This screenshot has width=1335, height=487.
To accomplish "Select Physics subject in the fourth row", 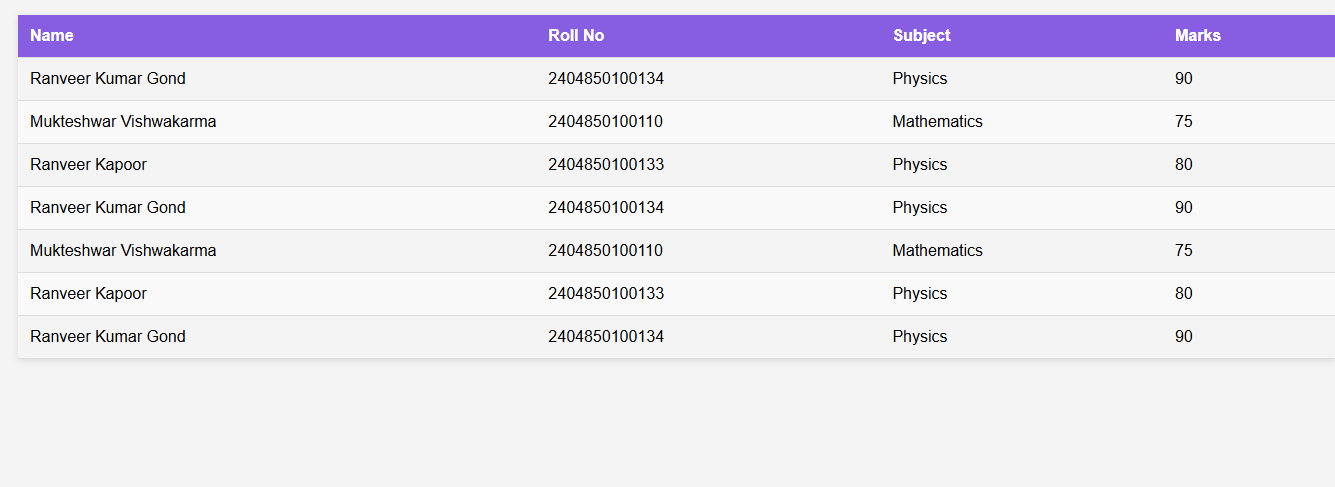I will click(919, 208).
